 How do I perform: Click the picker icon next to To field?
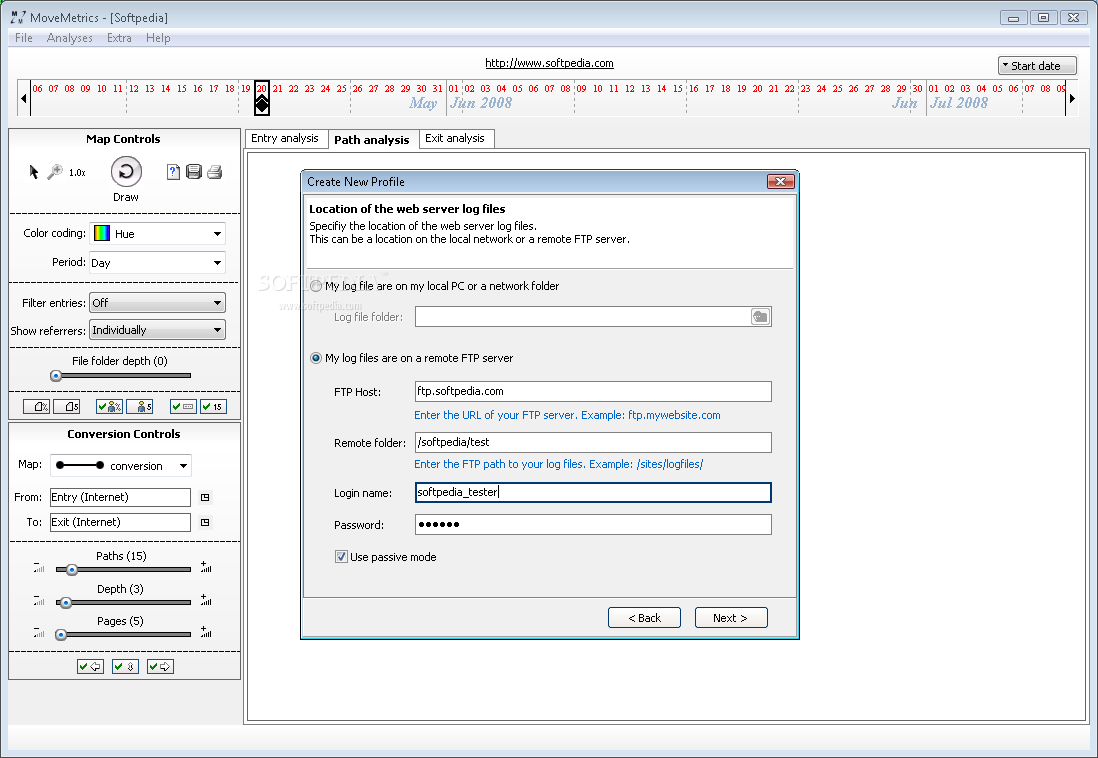point(205,523)
